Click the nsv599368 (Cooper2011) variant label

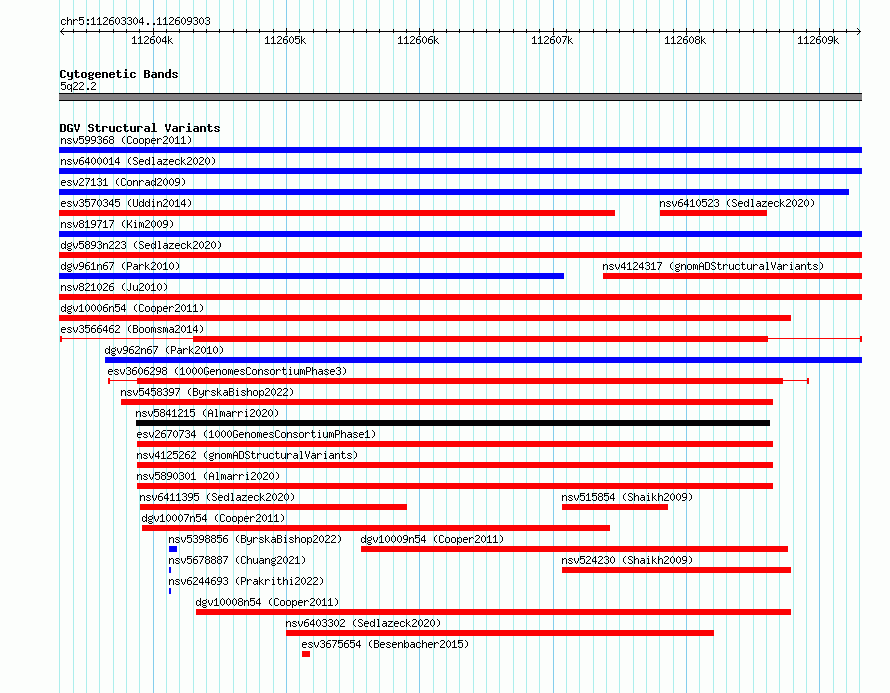[126, 140]
